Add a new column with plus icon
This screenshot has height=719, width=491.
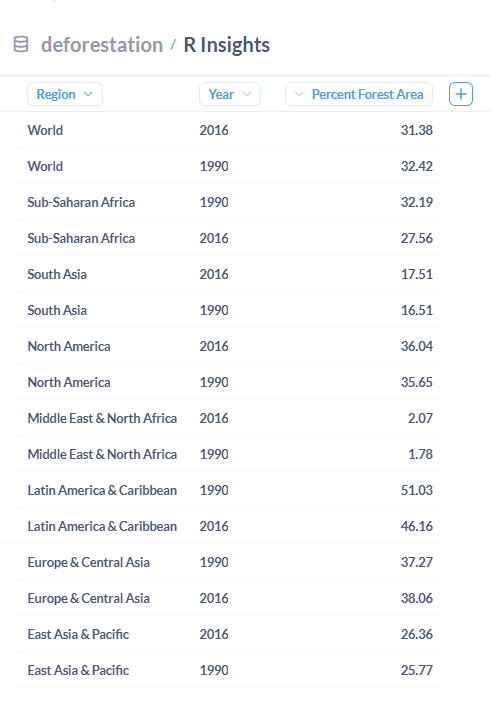pos(461,94)
